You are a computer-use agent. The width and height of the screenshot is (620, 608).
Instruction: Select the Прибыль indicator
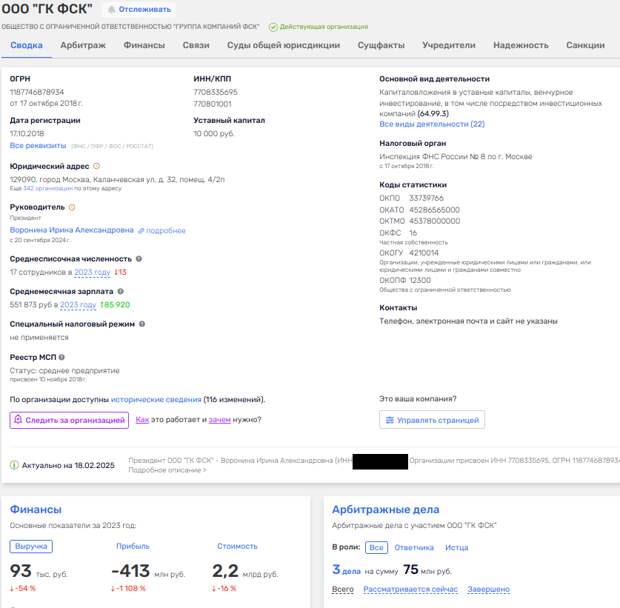[133, 546]
